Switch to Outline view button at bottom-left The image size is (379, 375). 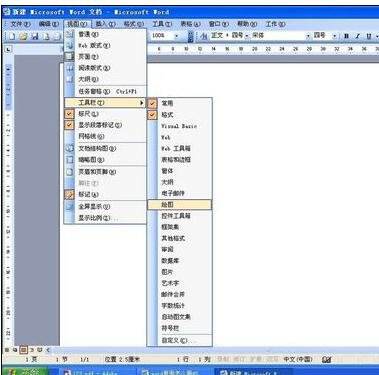coord(32,350)
